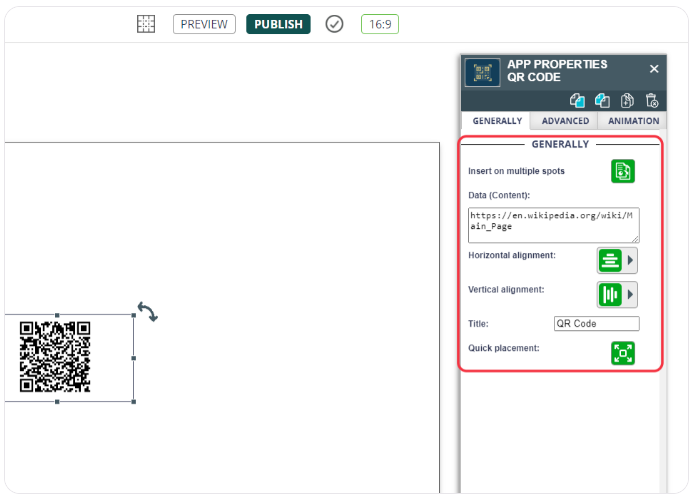Click the Quick placement icon
This screenshot has height=504, width=697.
click(x=623, y=353)
